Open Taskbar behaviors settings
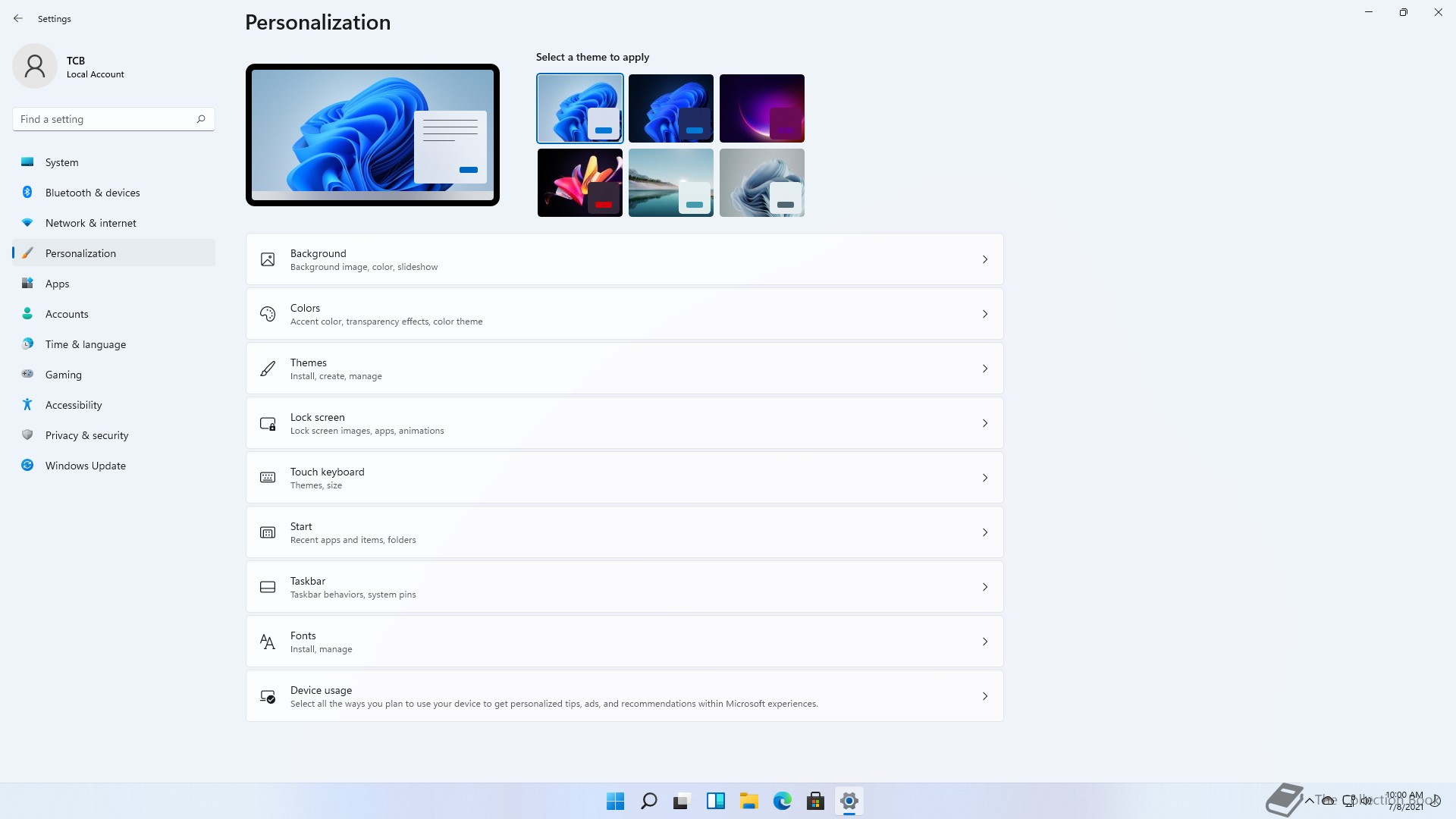The height and width of the screenshot is (819, 1456). (624, 587)
